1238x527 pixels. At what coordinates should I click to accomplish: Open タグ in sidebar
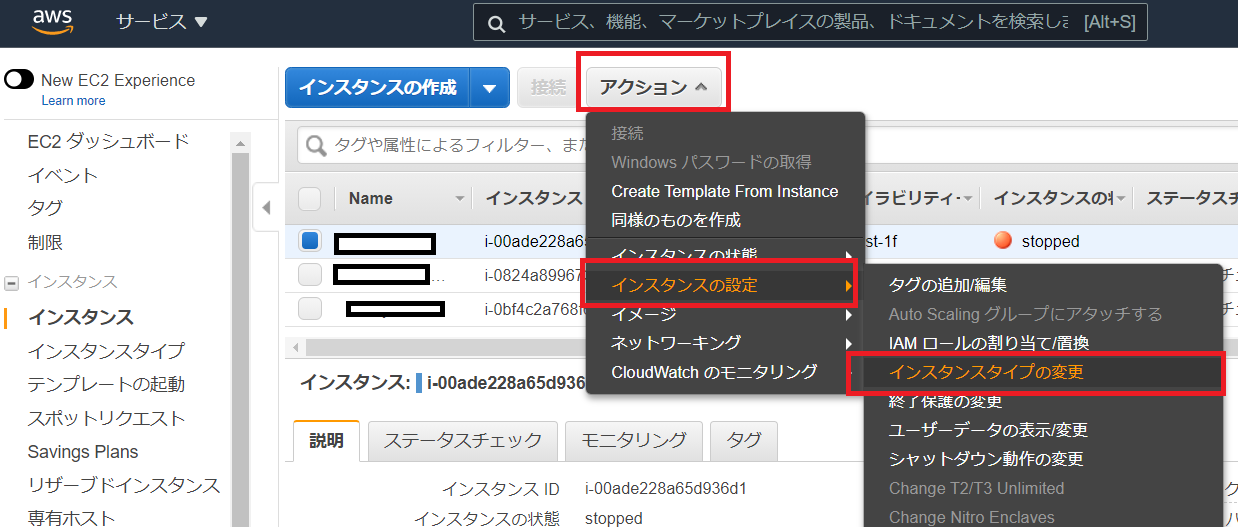point(45,208)
